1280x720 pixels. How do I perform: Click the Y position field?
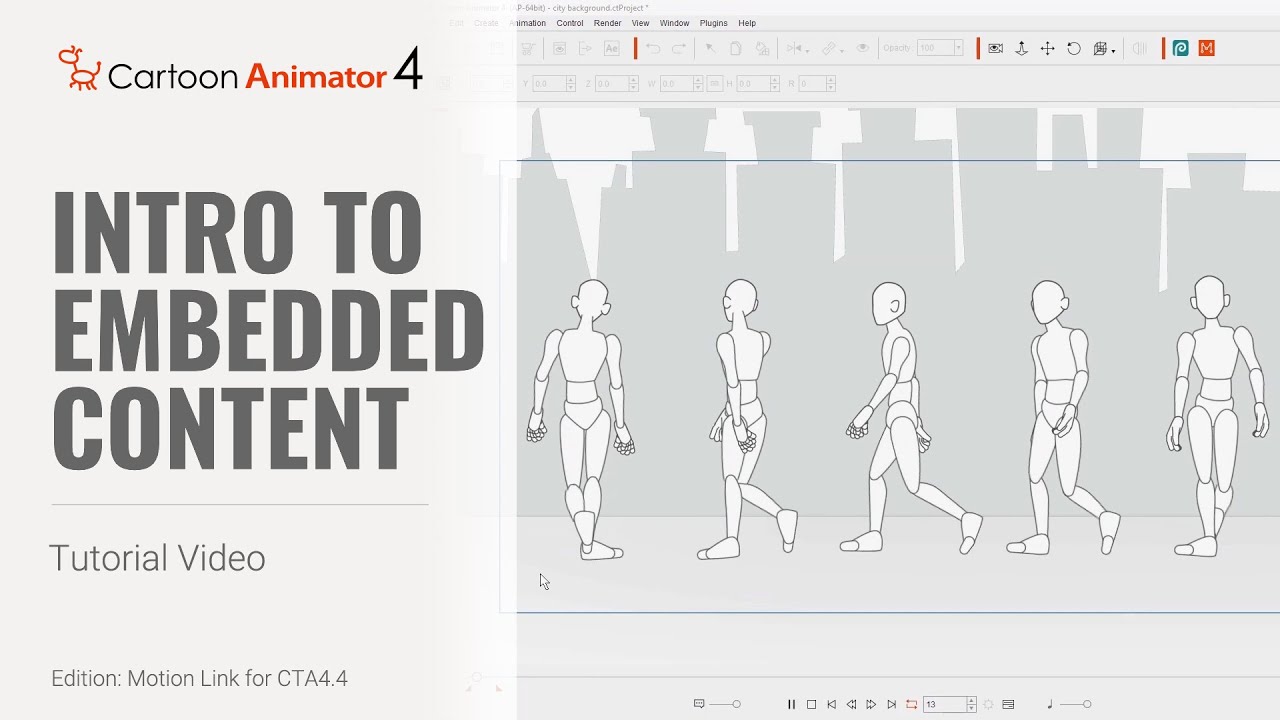pos(549,84)
